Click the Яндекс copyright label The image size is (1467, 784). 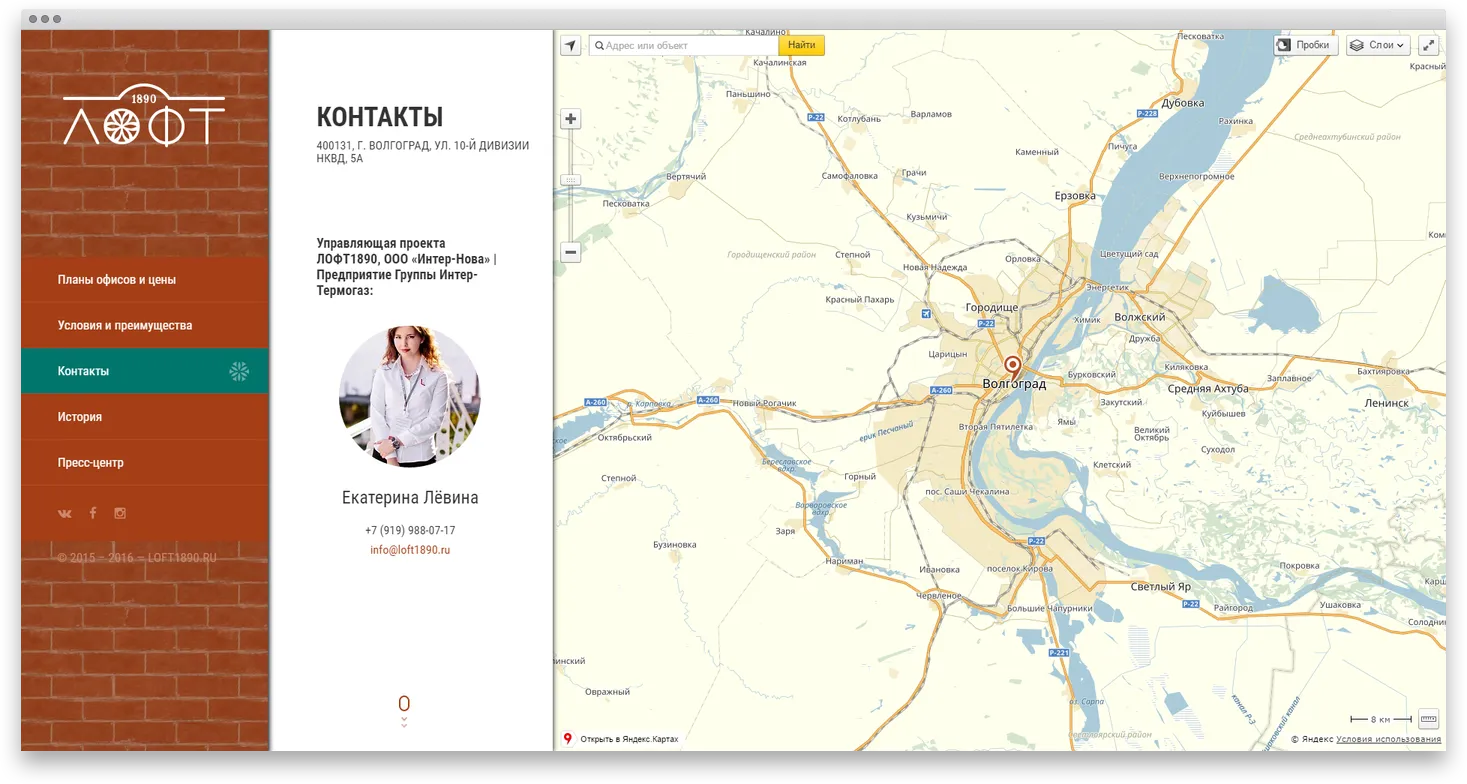[1312, 739]
